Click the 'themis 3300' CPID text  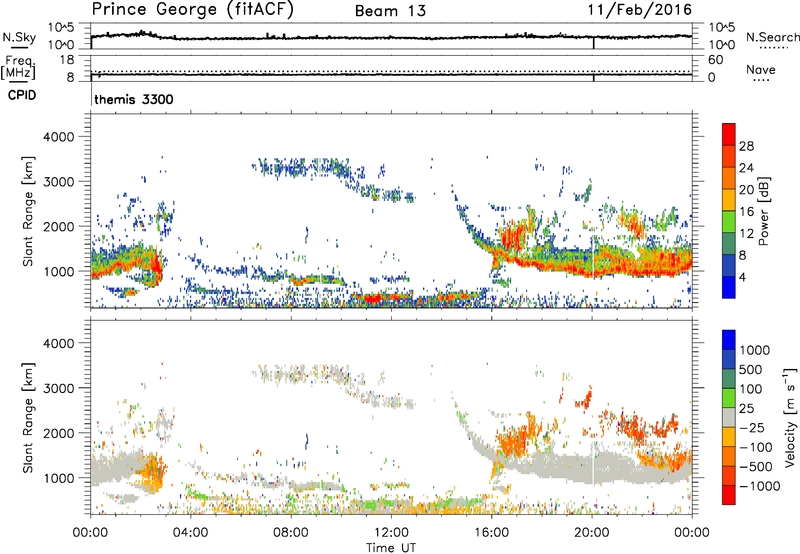pos(134,99)
